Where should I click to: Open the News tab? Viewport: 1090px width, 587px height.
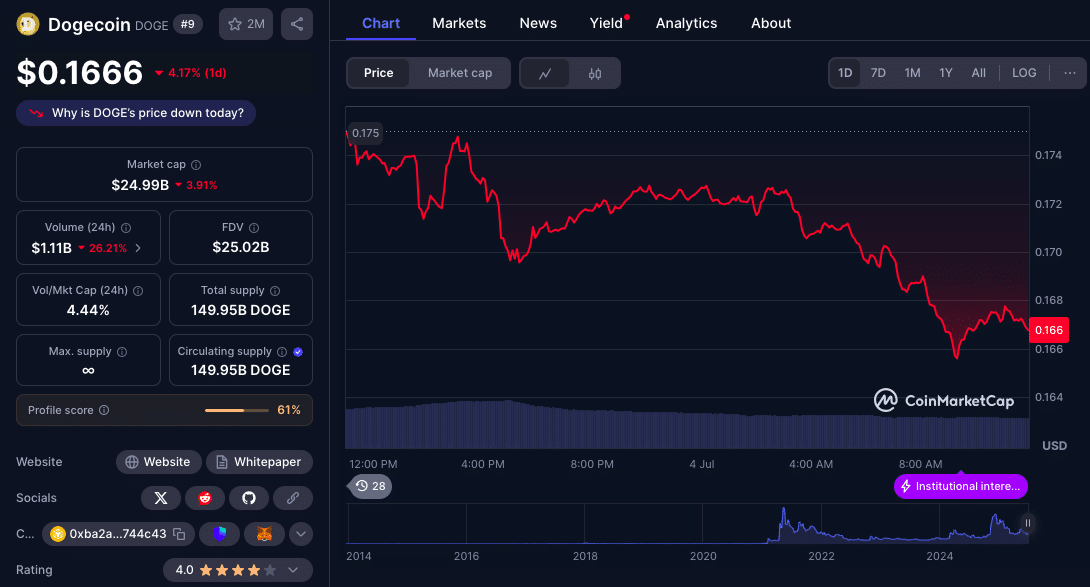click(538, 24)
